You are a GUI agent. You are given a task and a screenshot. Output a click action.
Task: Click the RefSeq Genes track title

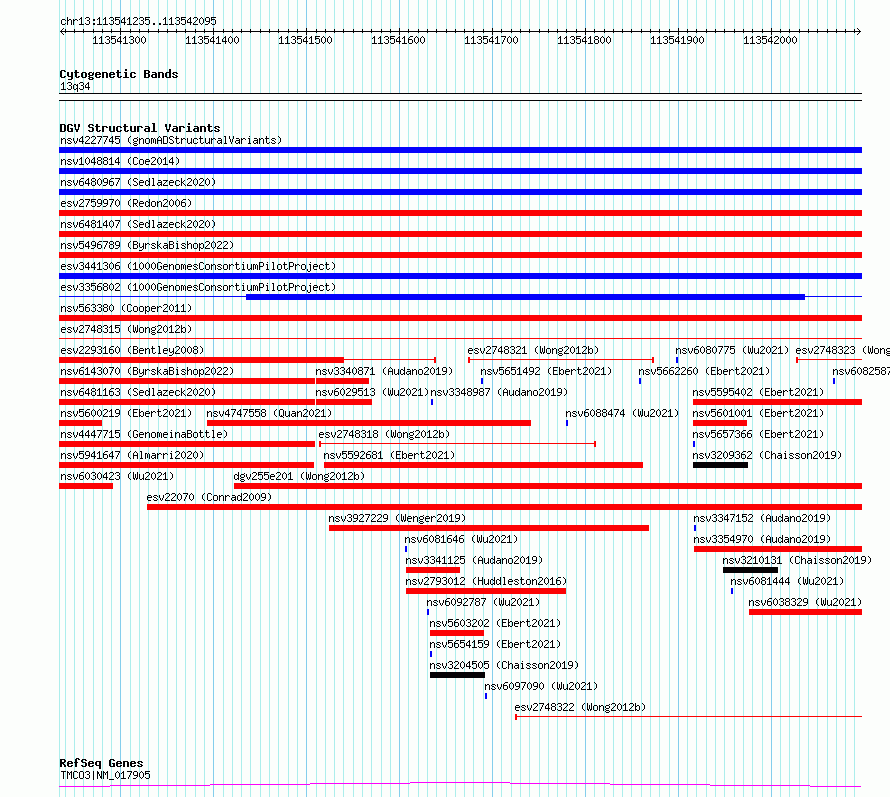(101, 763)
